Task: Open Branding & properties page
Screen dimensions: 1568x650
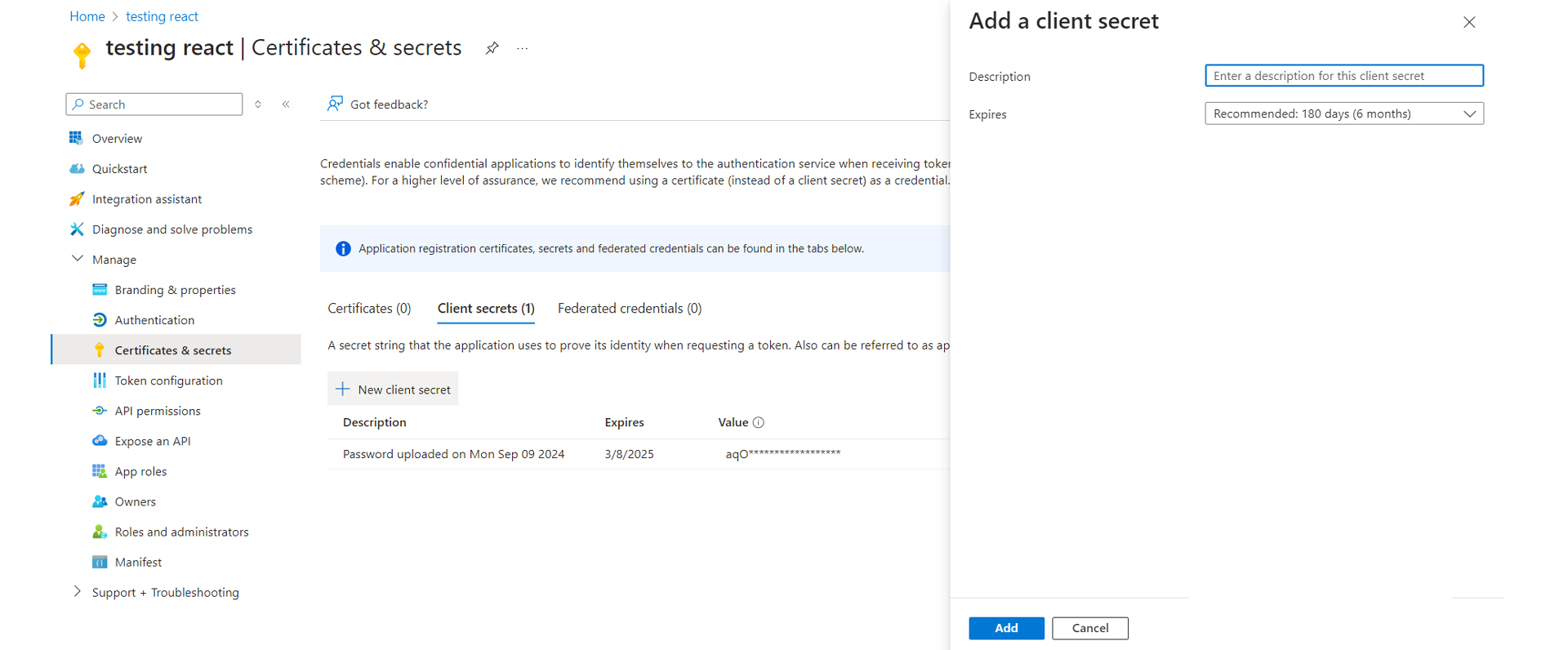Action: click(x=176, y=289)
